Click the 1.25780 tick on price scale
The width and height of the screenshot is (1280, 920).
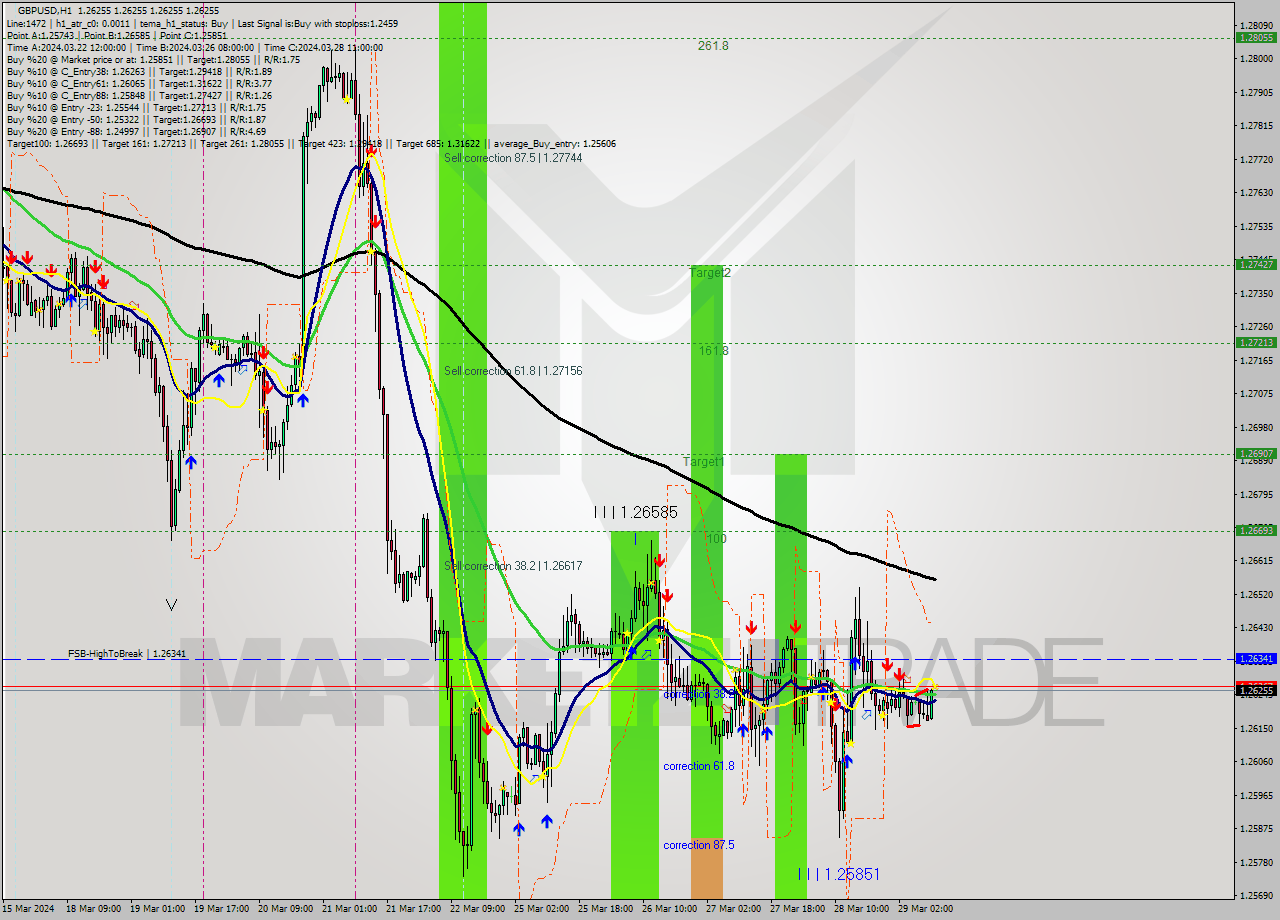pyautogui.click(x=1256, y=862)
